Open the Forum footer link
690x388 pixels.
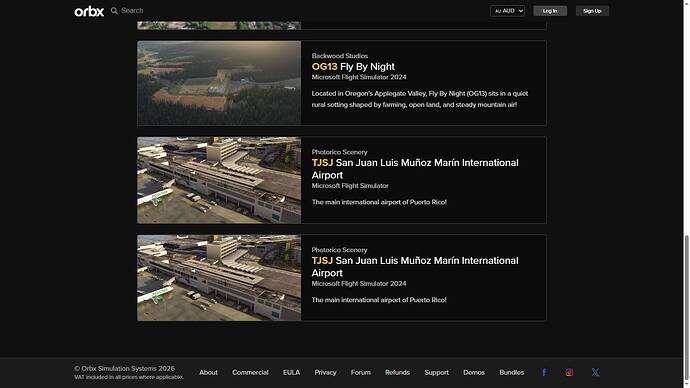tap(360, 372)
